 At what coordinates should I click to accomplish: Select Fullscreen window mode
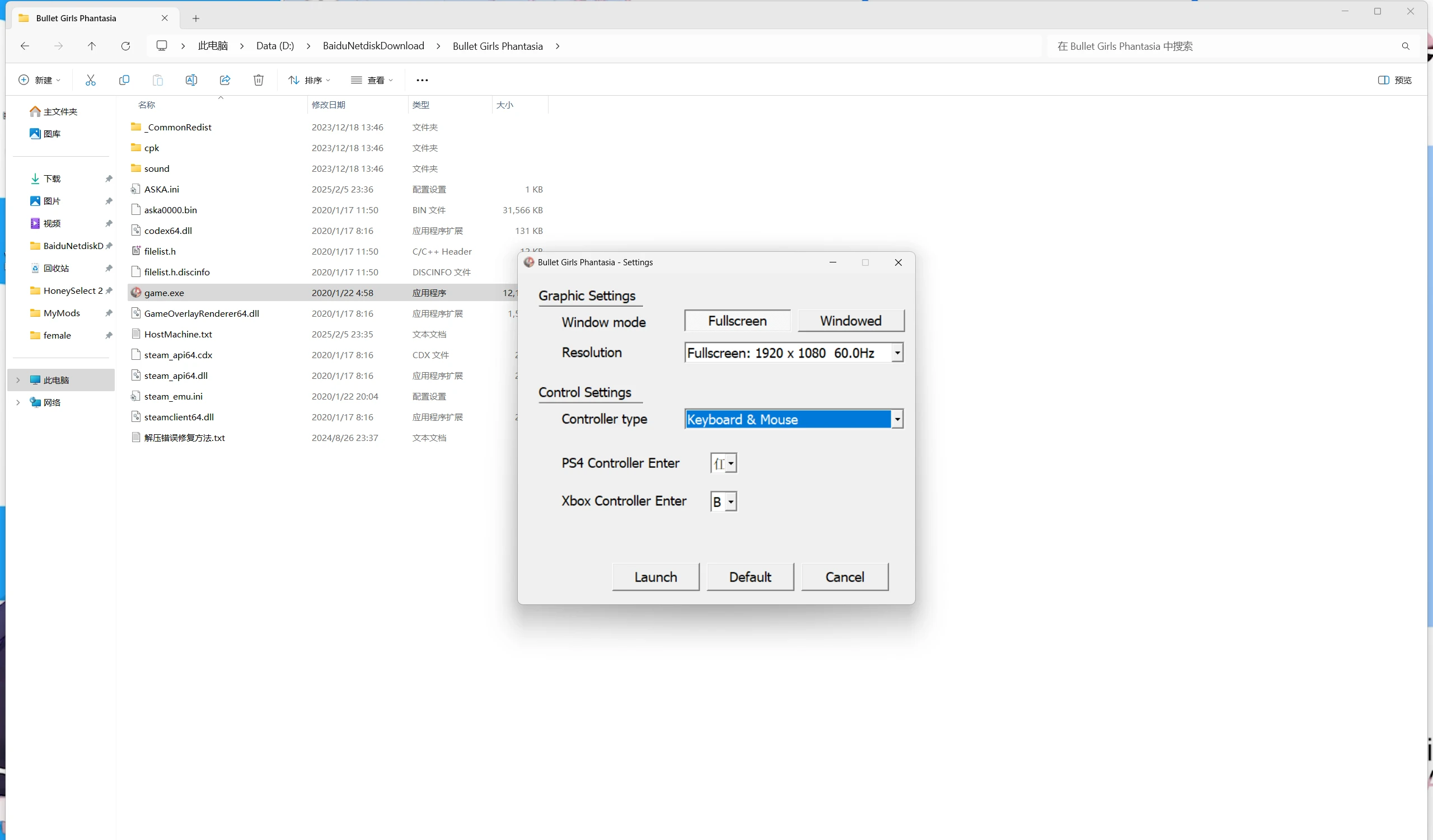click(x=737, y=321)
